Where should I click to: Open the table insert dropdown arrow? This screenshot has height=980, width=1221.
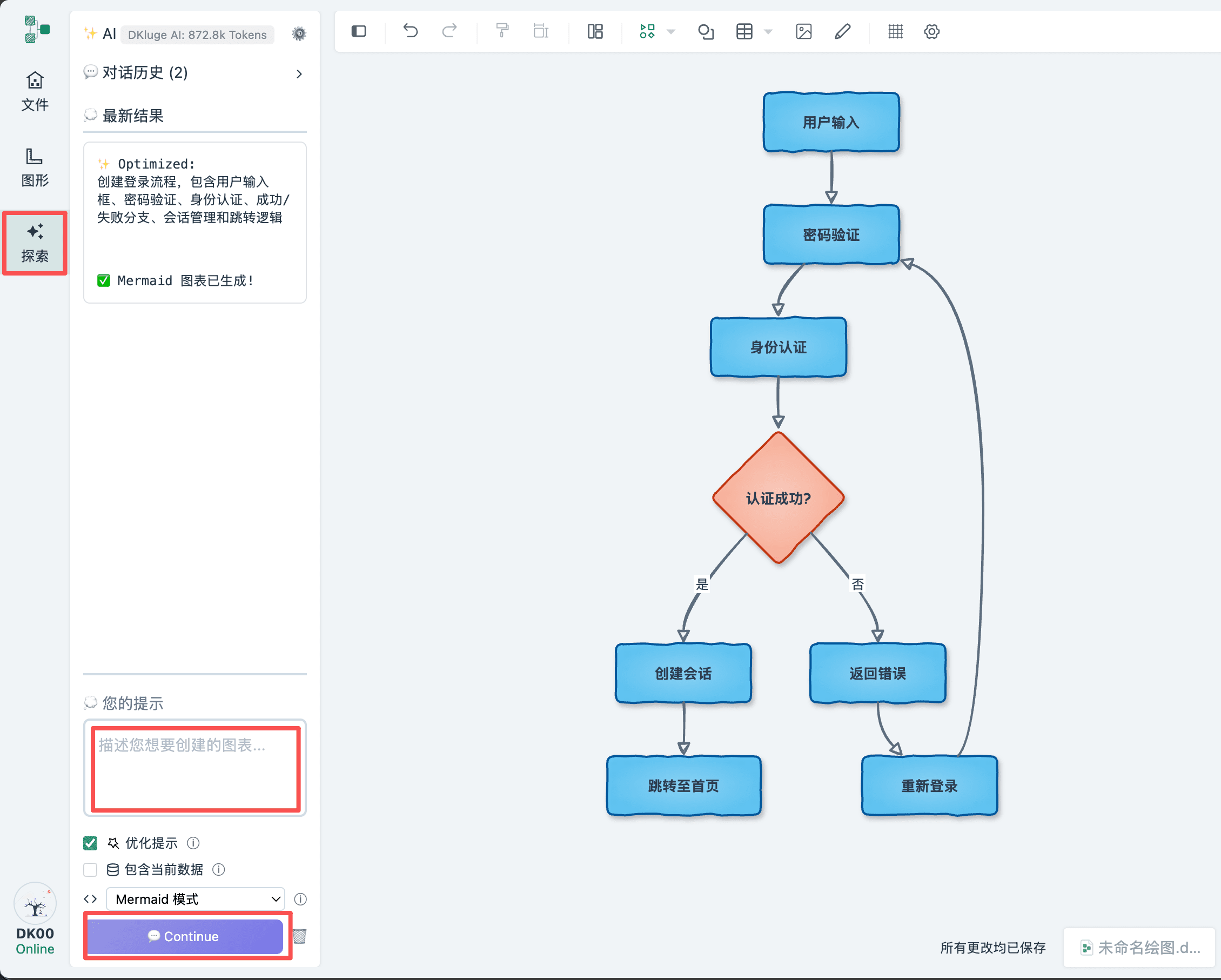click(768, 32)
